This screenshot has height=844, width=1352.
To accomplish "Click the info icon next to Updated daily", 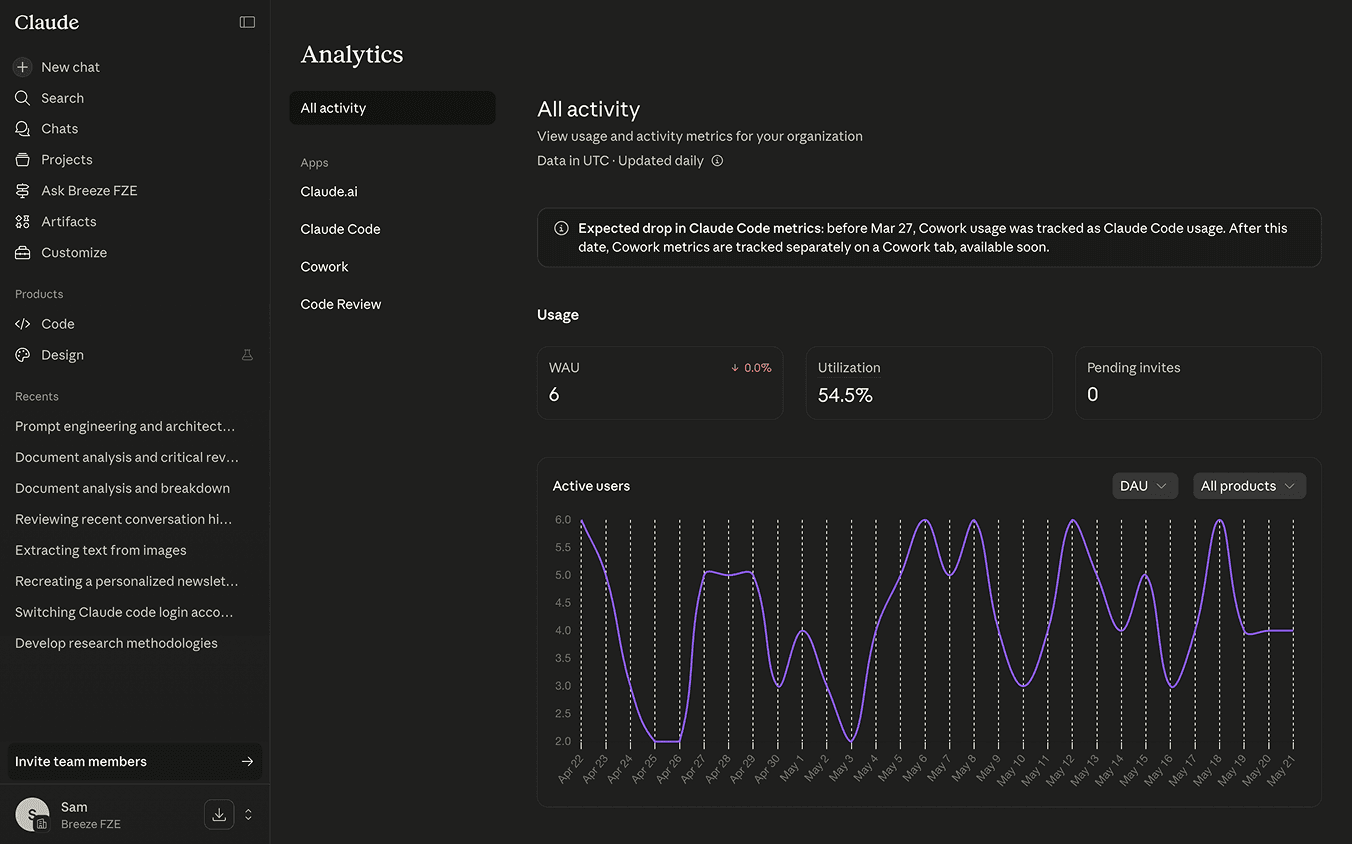I will (x=717, y=161).
